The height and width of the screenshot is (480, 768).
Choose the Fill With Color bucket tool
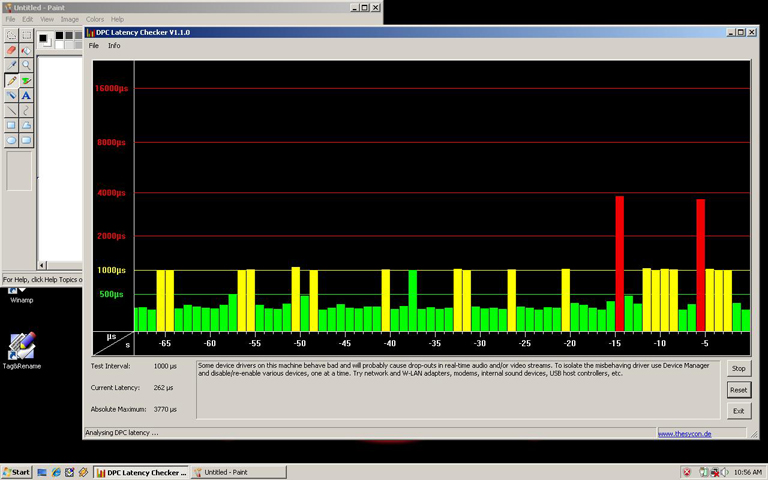click(26, 50)
